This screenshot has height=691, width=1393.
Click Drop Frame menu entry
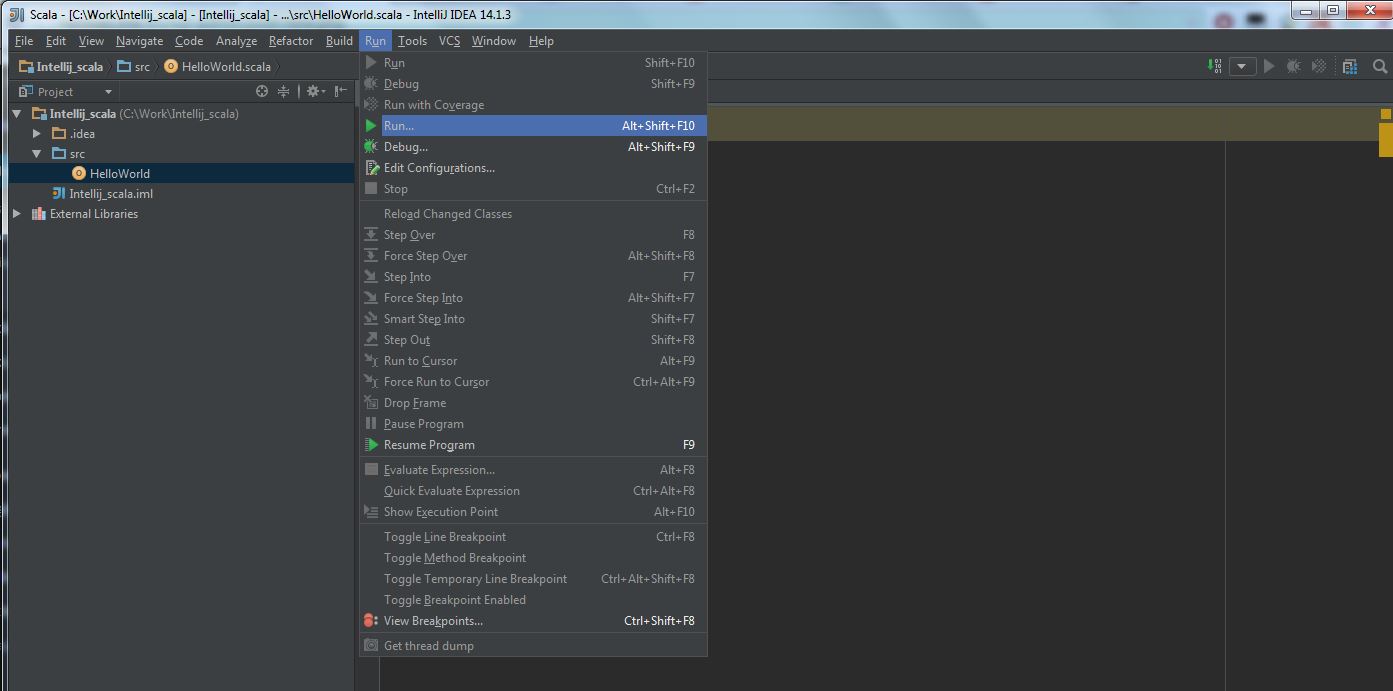coord(533,403)
